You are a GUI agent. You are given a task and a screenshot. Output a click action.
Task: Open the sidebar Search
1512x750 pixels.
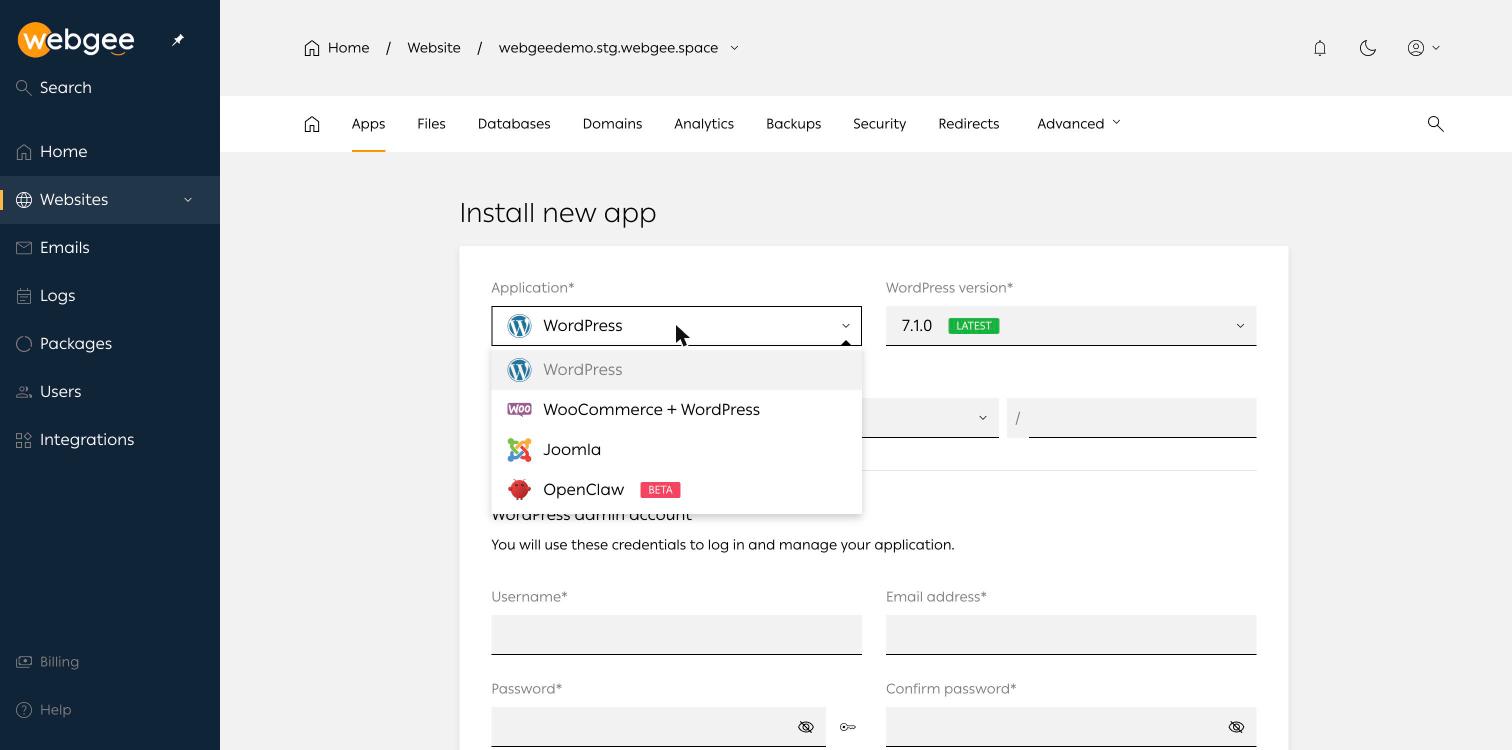tap(55, 88)
